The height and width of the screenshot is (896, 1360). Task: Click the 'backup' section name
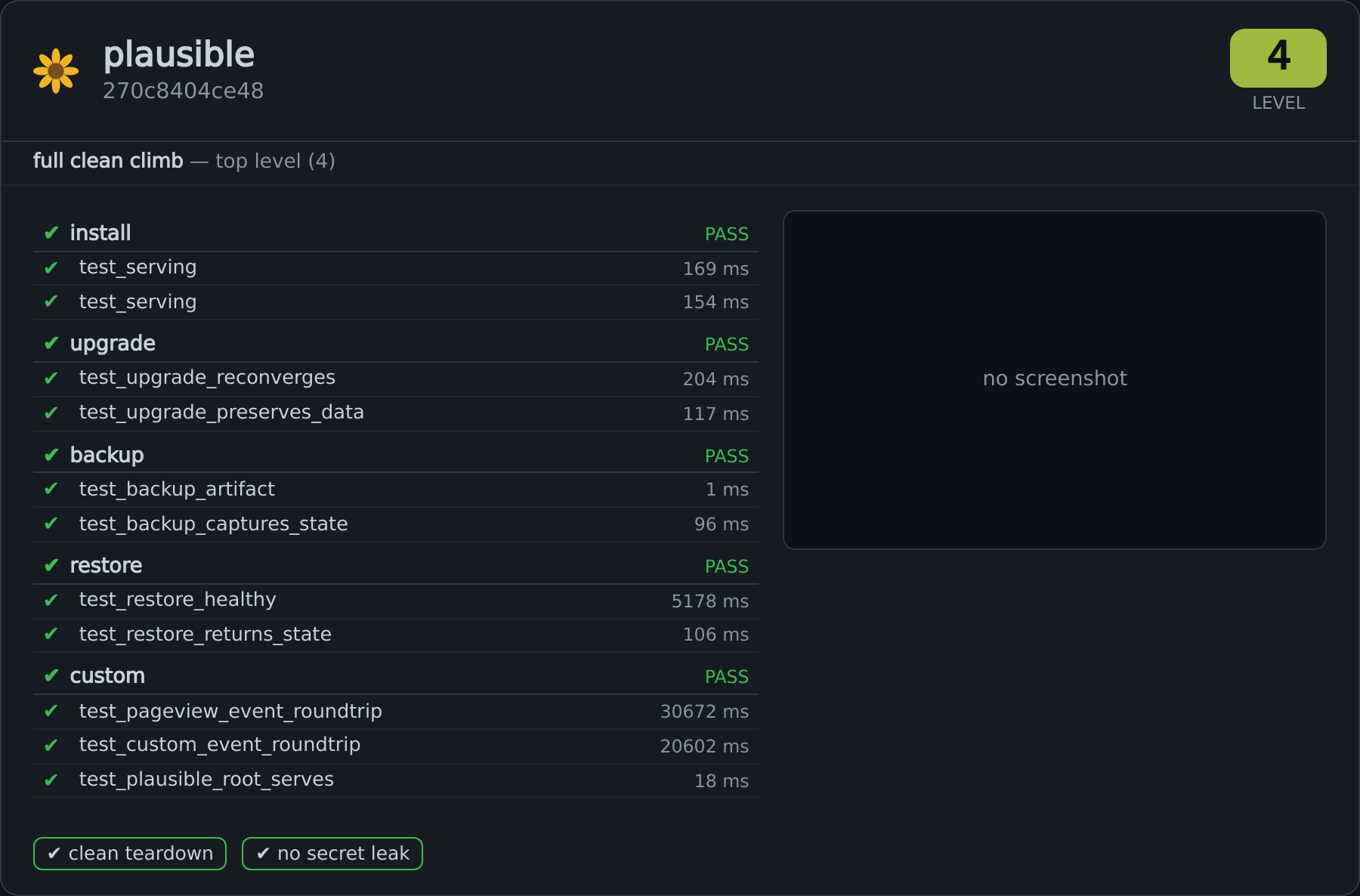point(107,455)
